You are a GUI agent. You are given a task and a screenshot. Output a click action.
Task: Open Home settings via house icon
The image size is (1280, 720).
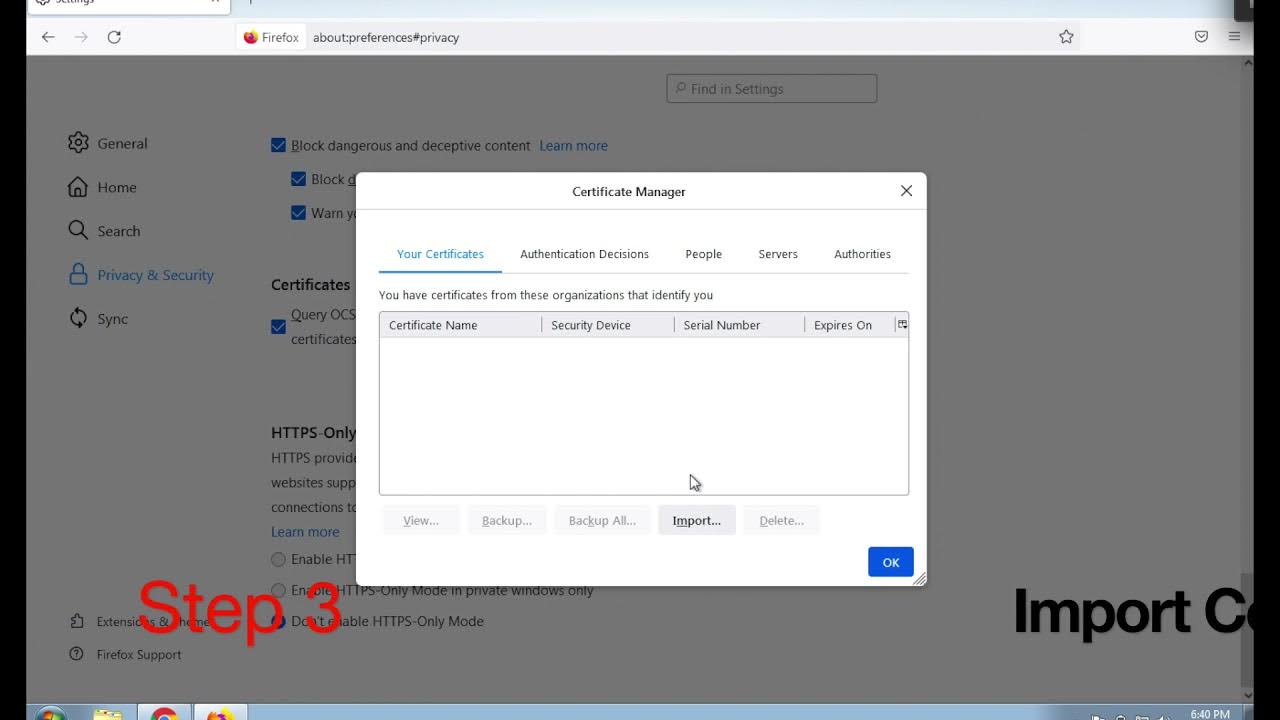tap(78, 187)
